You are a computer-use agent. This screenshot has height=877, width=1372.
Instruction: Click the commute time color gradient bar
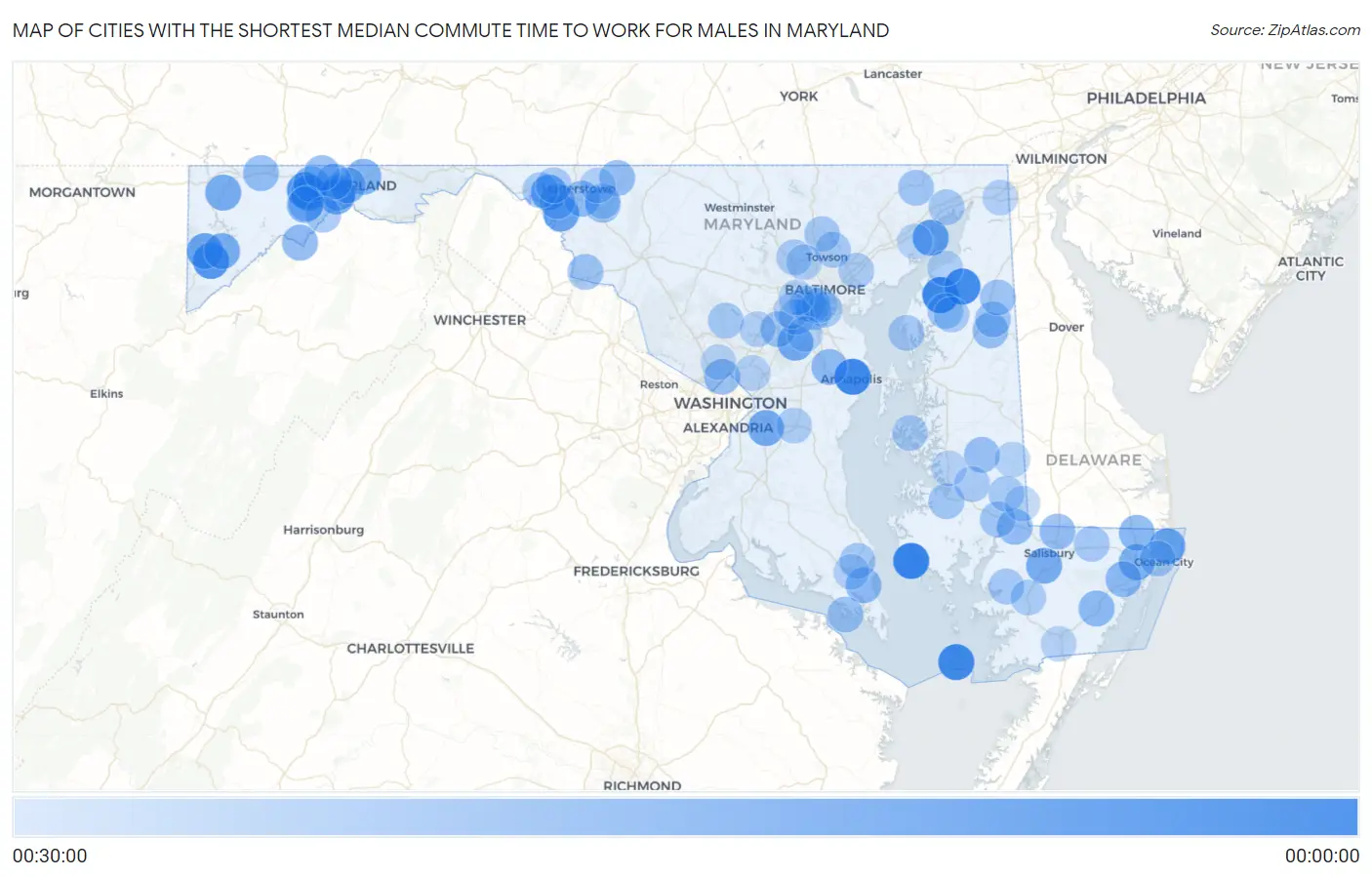click(685, 817)
